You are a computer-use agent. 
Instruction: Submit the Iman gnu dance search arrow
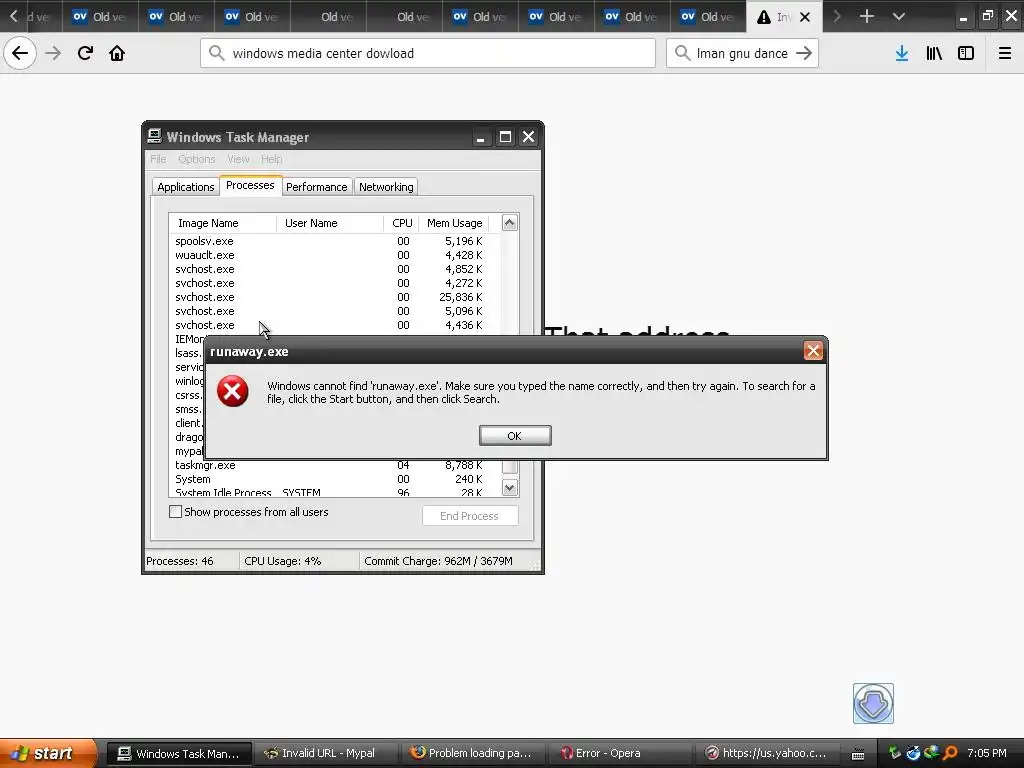pyautogui.click(x=804, y=53)
